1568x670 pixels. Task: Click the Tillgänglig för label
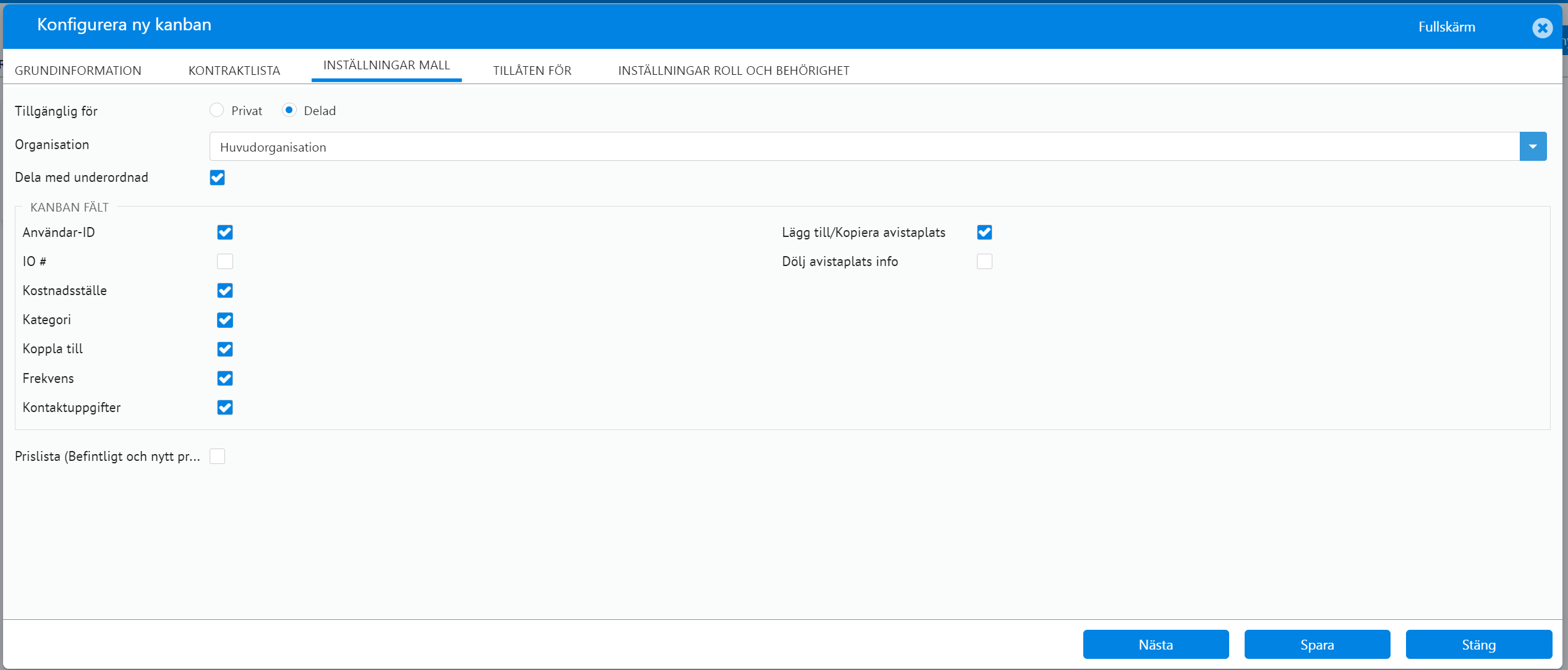56,111
